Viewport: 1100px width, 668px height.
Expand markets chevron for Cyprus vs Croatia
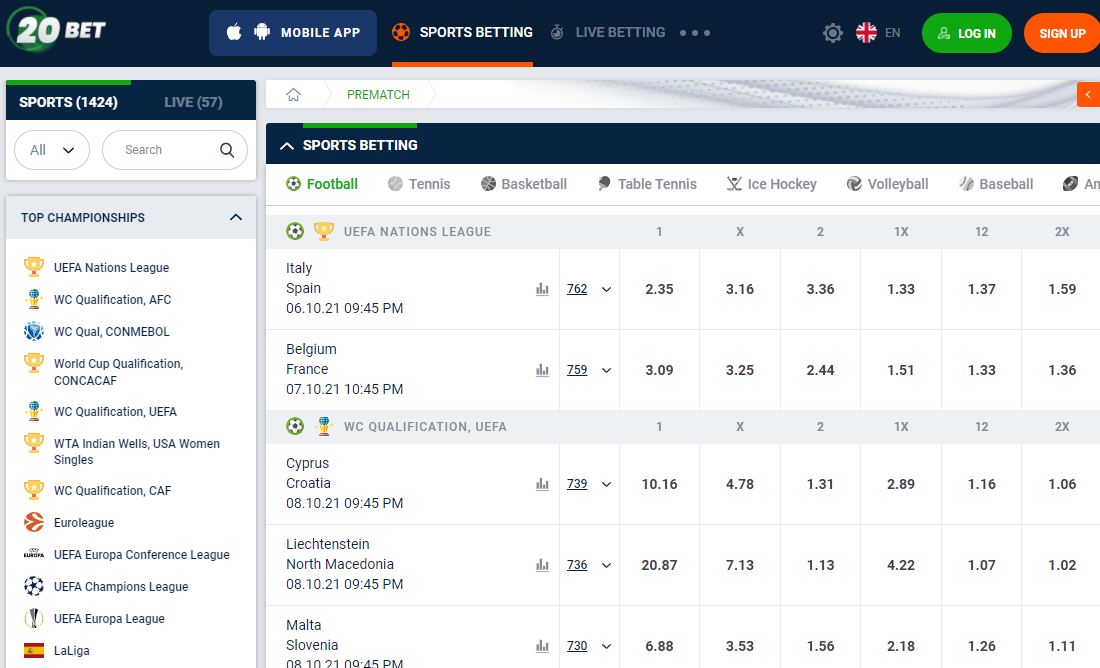coord(606,484)
